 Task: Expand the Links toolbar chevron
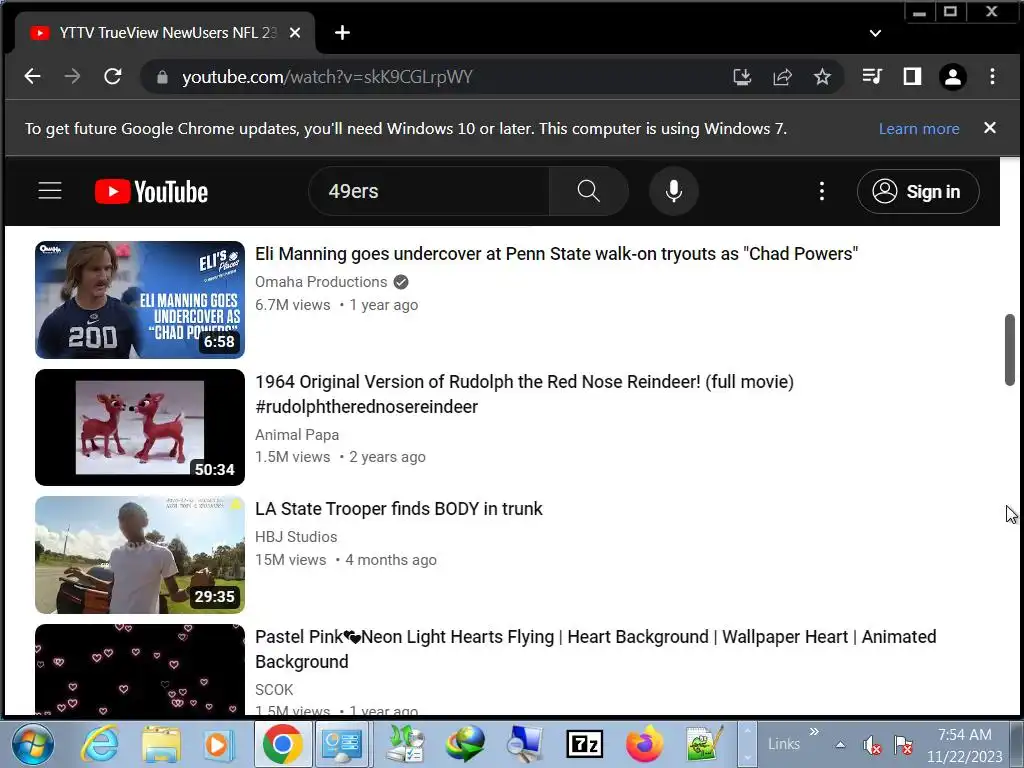[x=814, y=731]
